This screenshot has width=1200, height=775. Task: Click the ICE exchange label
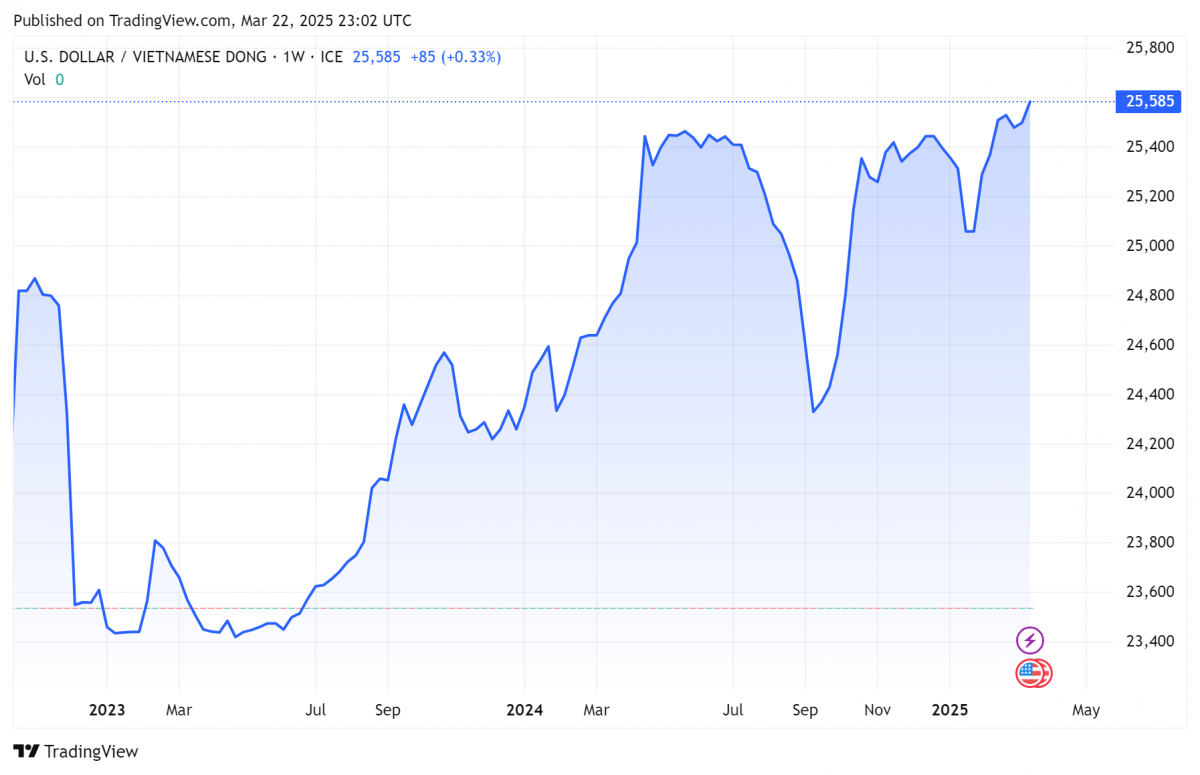[330, 57]
